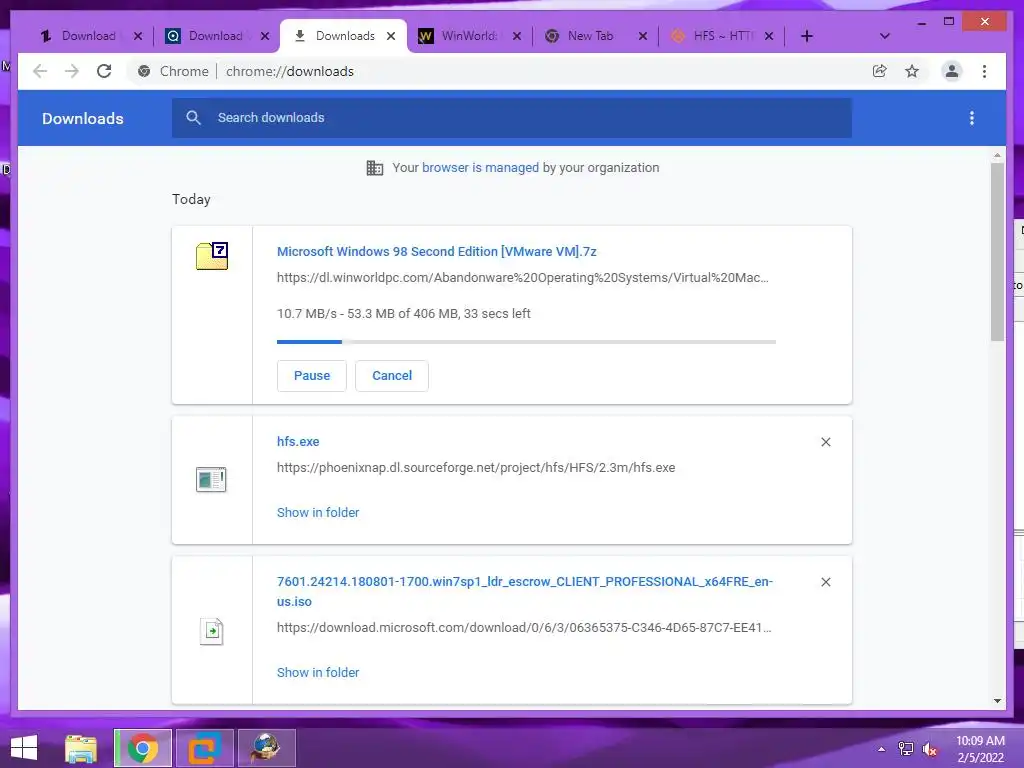Viewport: 1024px width, 768px height.
Task: Click the download.microsoft.com source URL
Action: click(524, 628)
